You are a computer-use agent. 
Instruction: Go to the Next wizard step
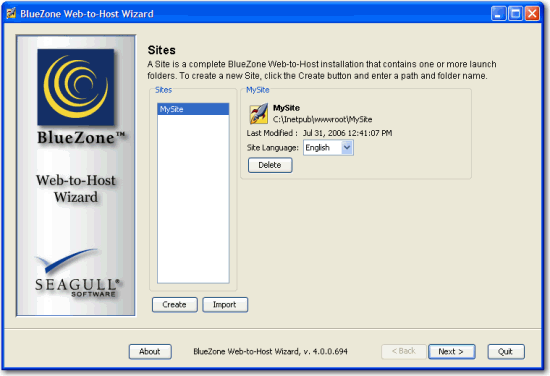pos(451,351)
